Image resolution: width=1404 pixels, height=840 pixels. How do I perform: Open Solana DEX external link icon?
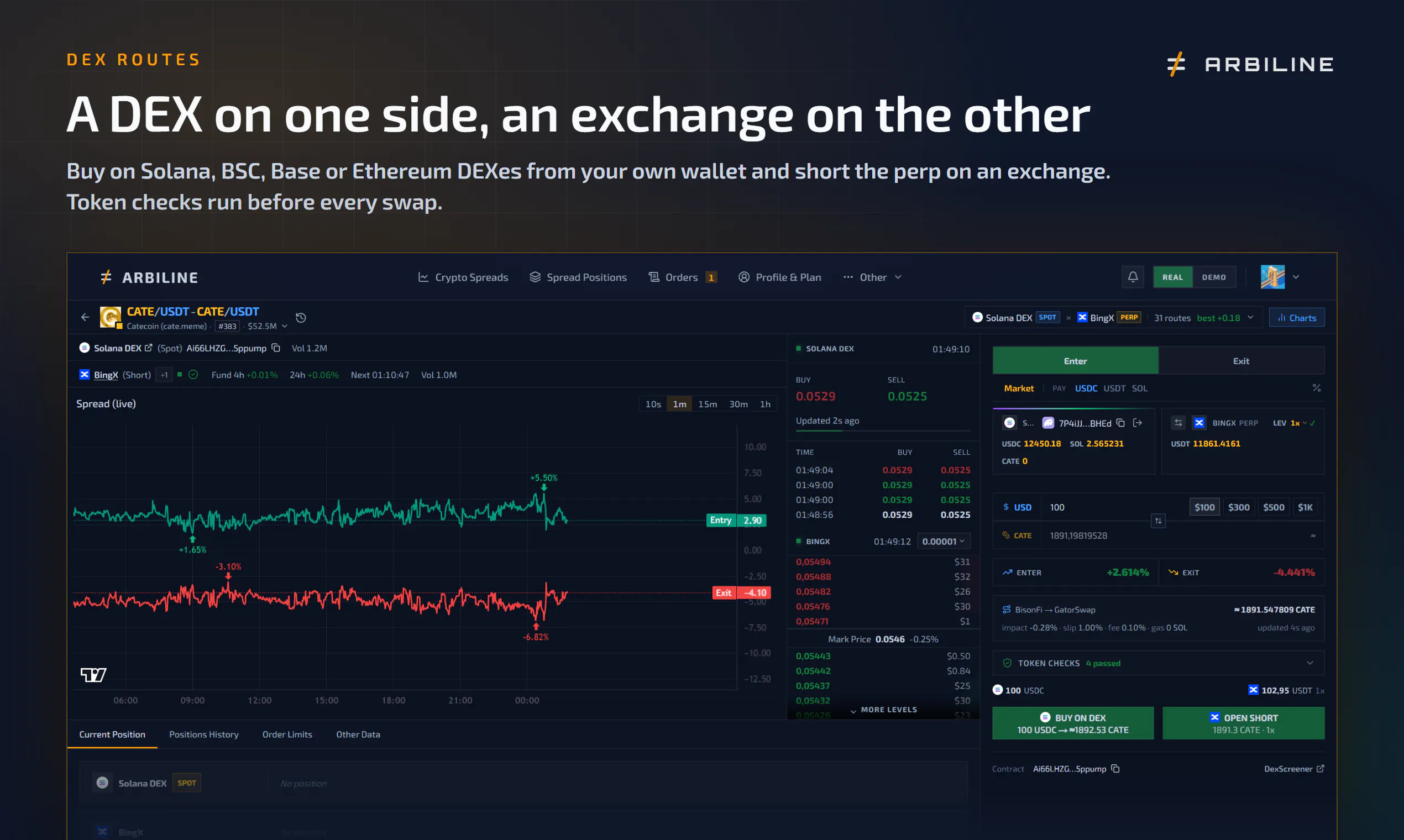[x=148, y=348]
